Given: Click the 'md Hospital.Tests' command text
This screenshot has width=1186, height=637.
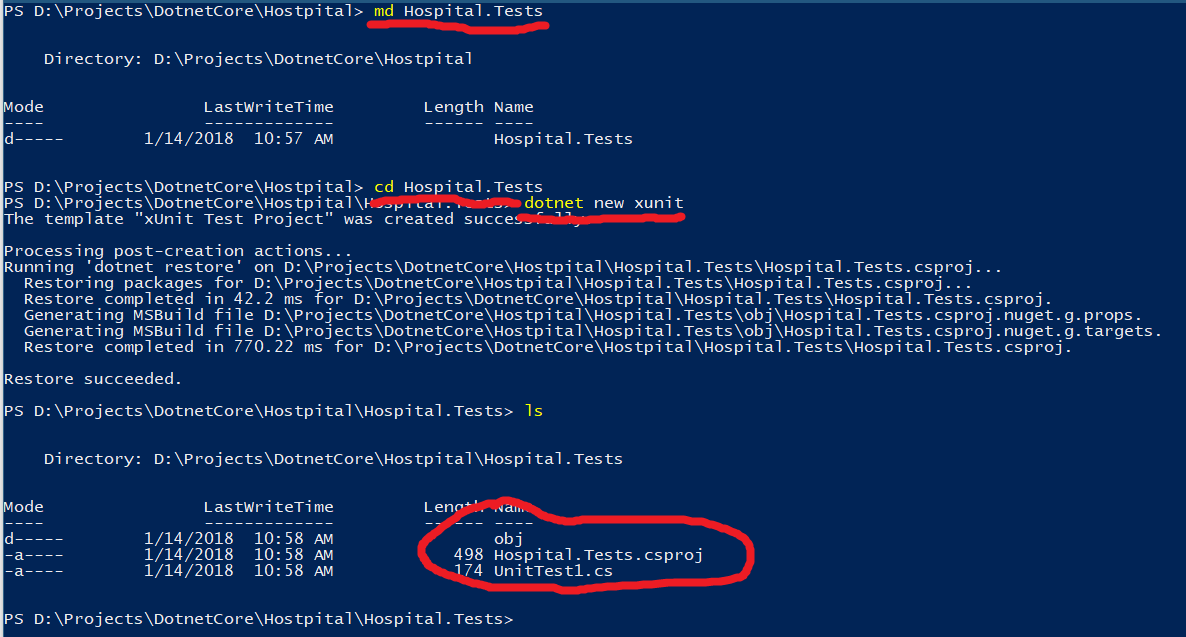Looking at the screenshot, I should tap(458, 11).
